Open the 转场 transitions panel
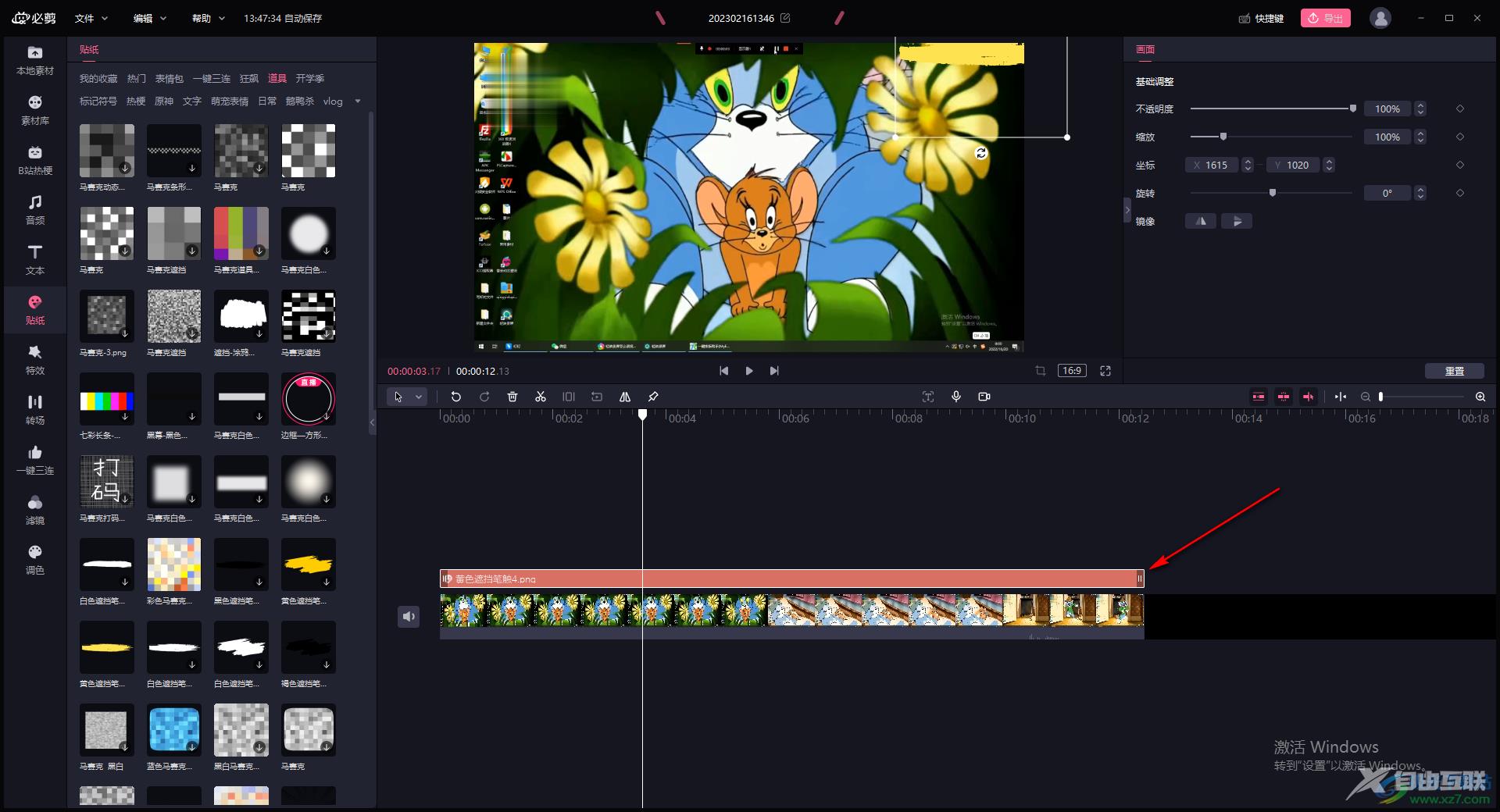Screen dimensions: 1500x812 [35, 410]
